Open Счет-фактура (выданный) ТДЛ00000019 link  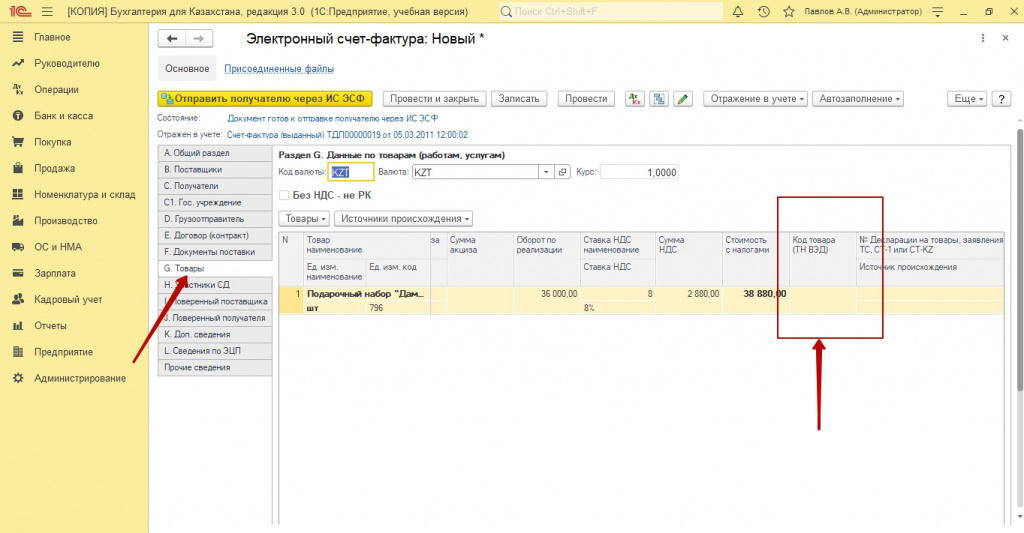pyautogui.click(x=347, y=135)
